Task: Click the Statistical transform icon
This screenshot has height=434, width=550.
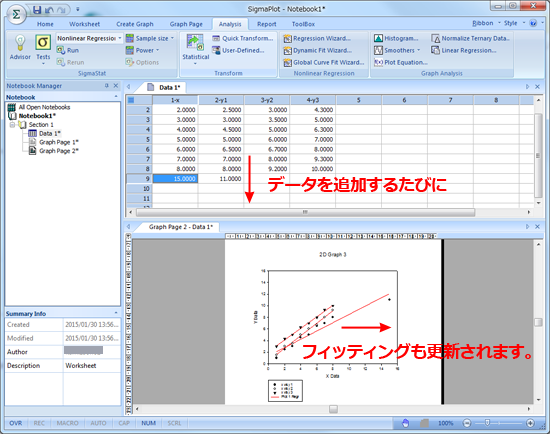Action: (x=195, y=42)
